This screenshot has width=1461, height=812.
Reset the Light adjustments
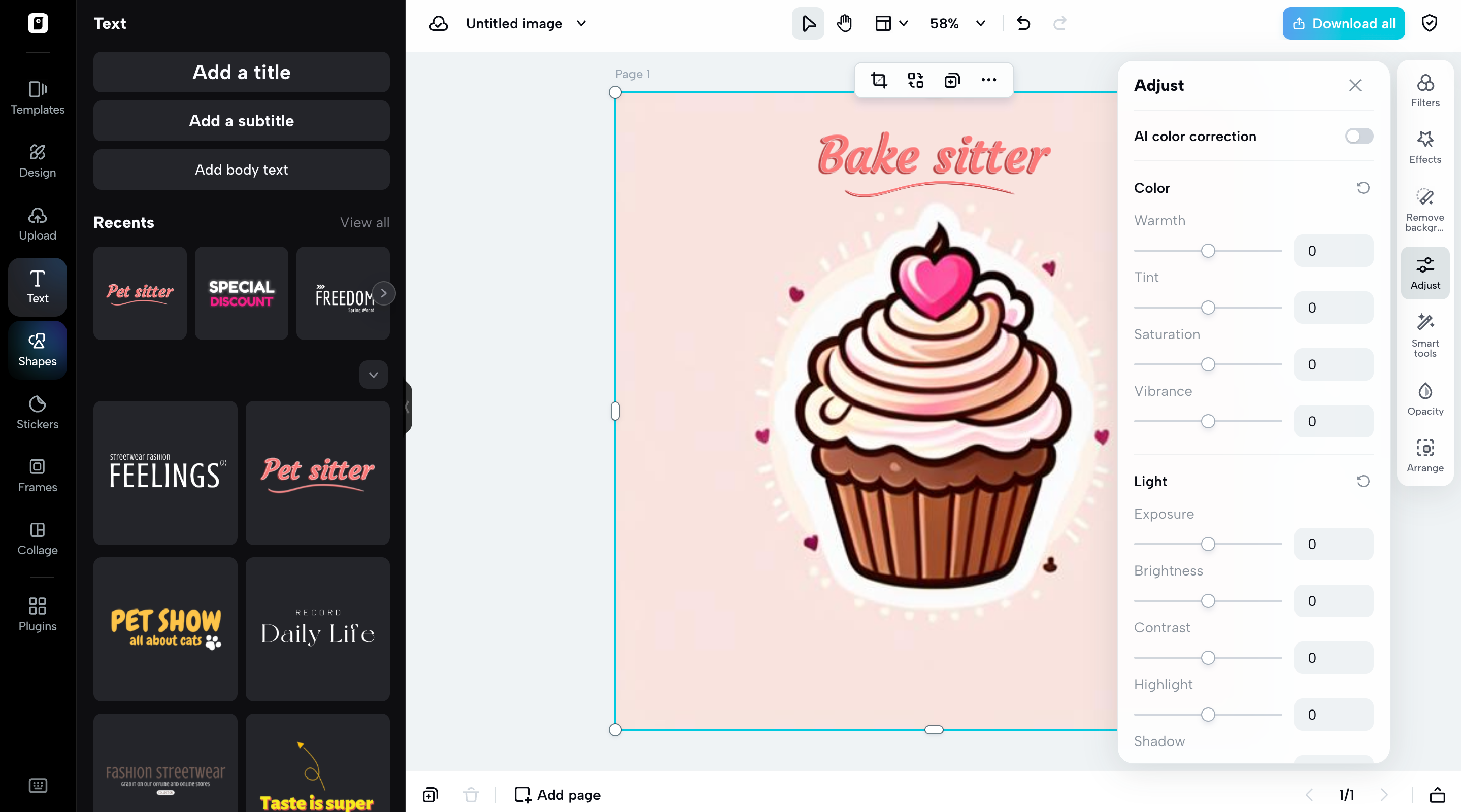pyautogui.click(x=1363, y=481)
